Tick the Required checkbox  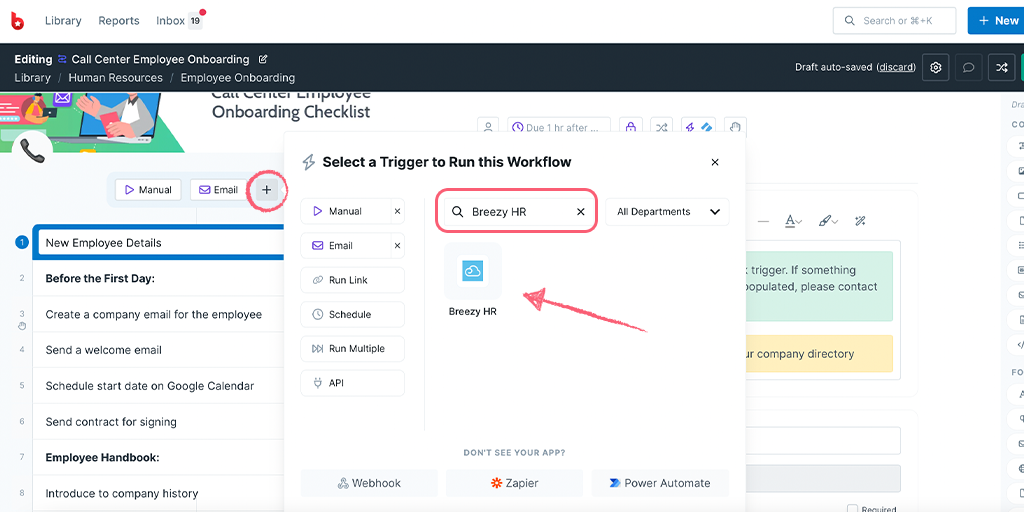(852, 509)
